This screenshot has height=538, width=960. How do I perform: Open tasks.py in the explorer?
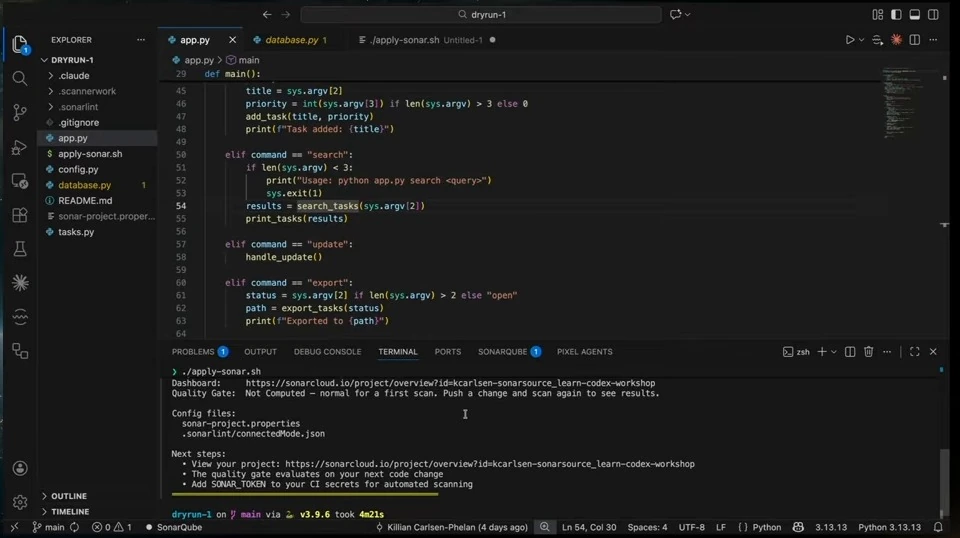click(x=76, y=232)
